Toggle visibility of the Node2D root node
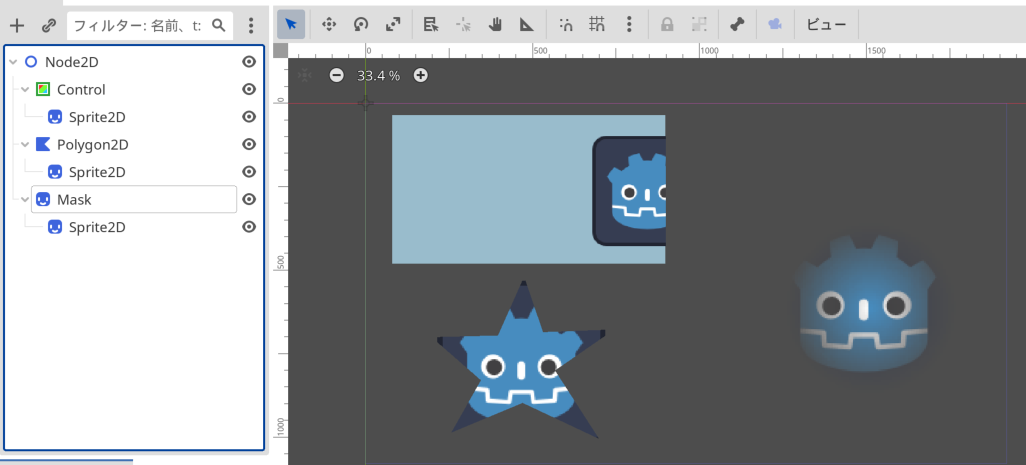The height and width of the screenshot is (465, 1026). point(249,61)
